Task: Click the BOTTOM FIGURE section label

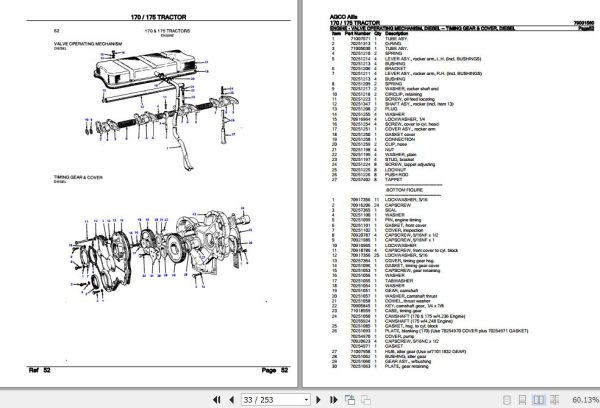Action: point(404,190)
